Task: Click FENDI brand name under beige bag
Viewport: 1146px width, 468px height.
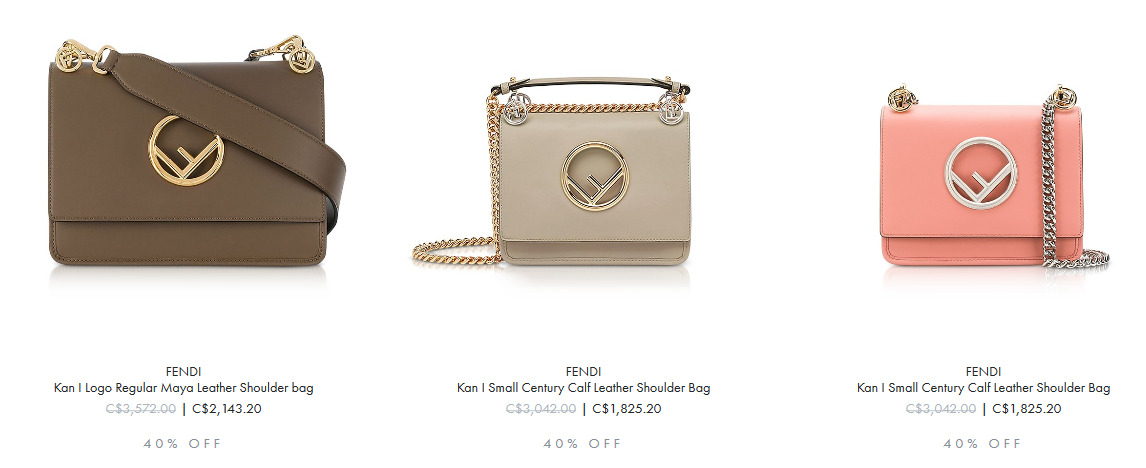Action: pyautogui.click(x=583, y=371)
